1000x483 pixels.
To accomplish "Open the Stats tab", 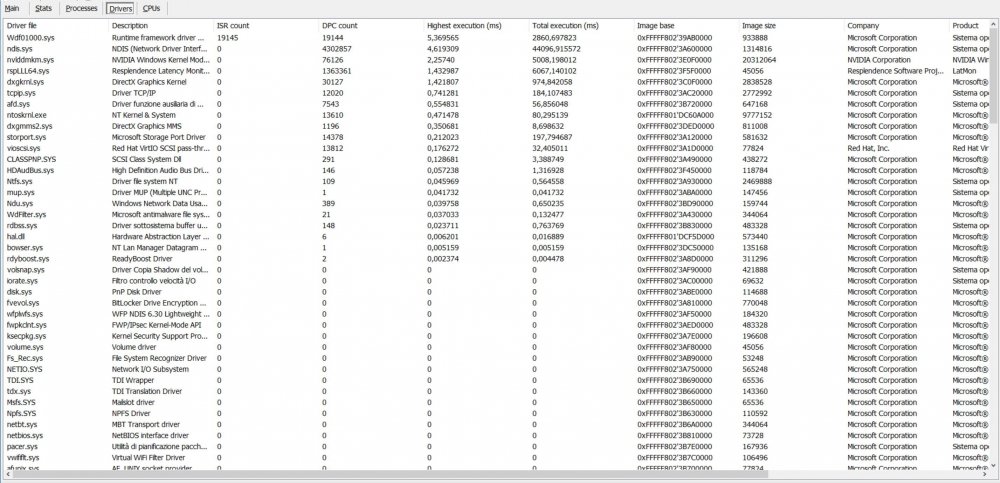I will 43,8.
